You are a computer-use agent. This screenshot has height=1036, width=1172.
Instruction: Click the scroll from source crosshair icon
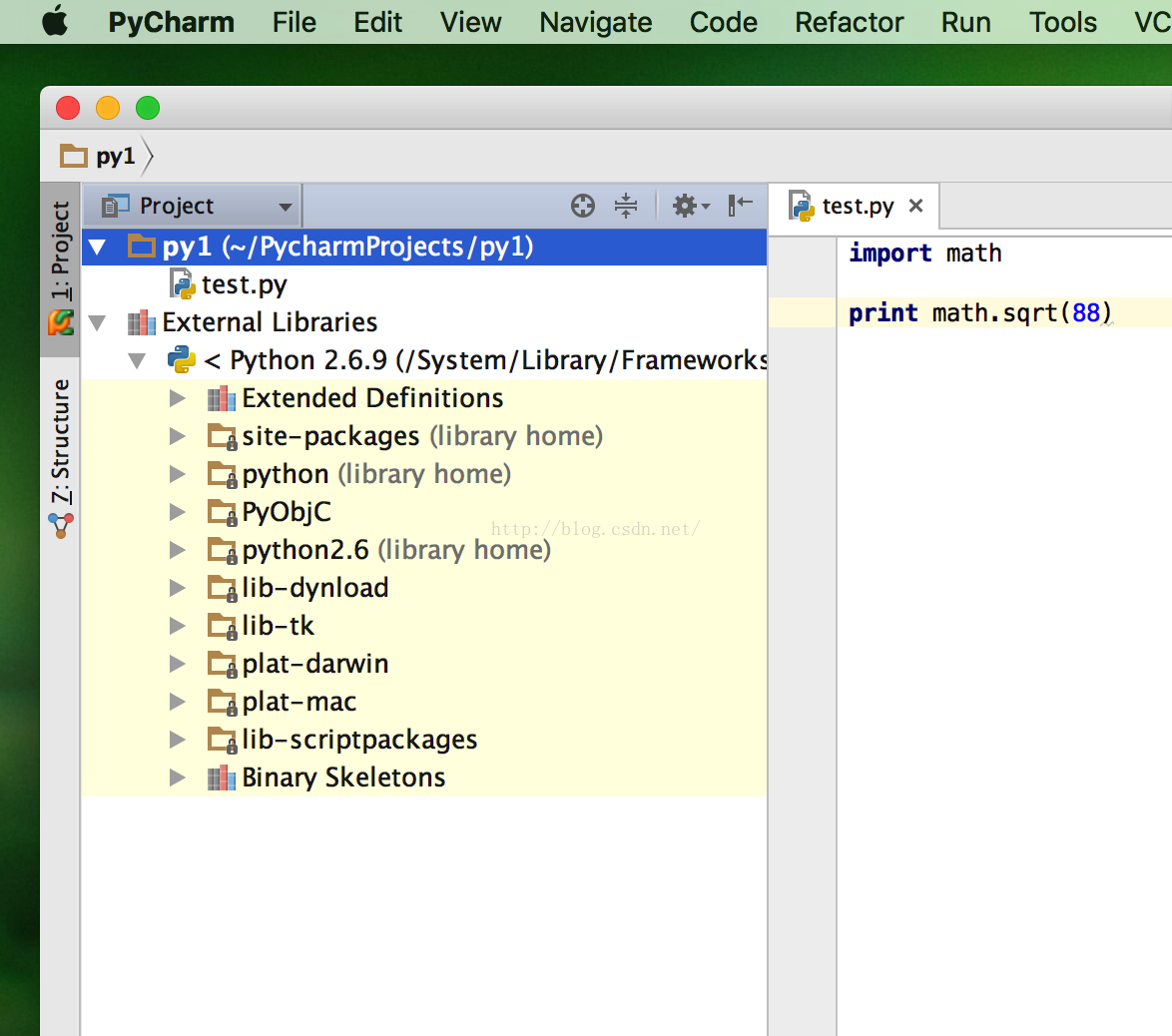tap(583, 206)
